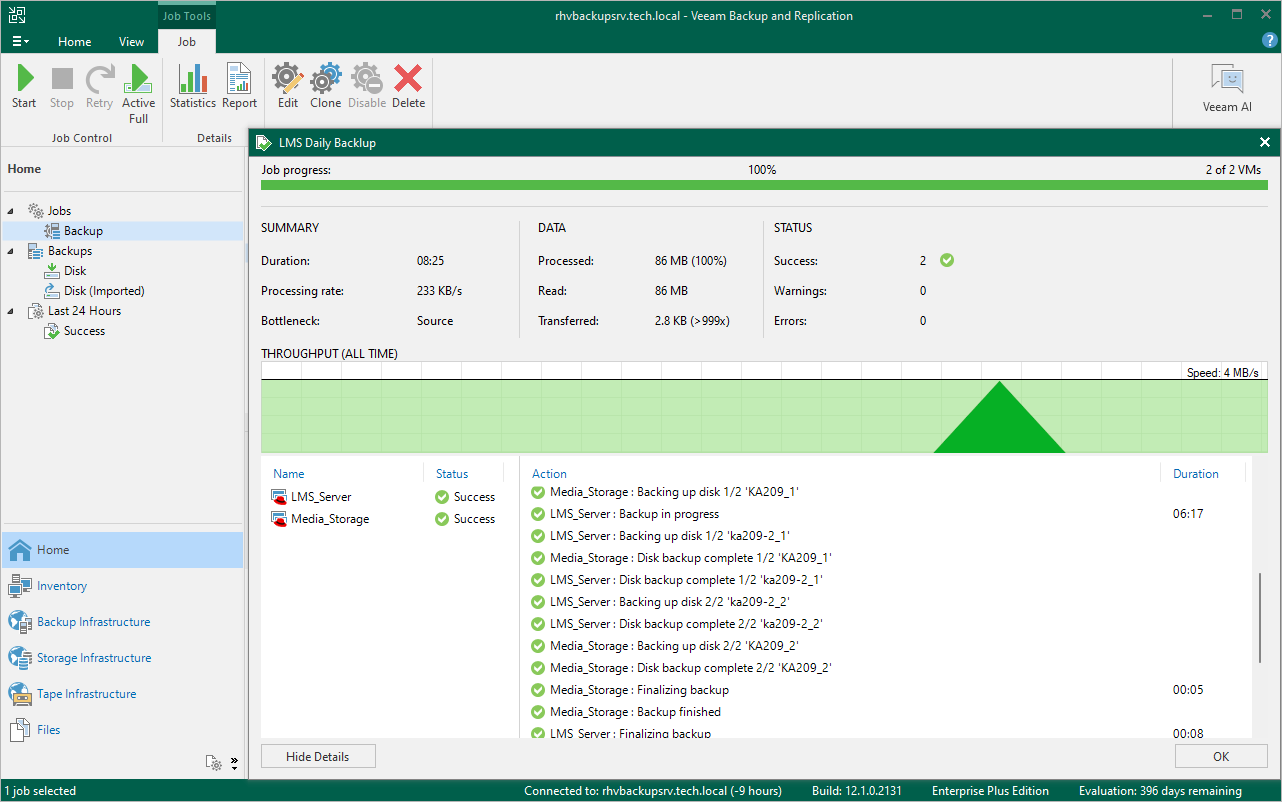Open the Home navigation view

click(122, 550)
